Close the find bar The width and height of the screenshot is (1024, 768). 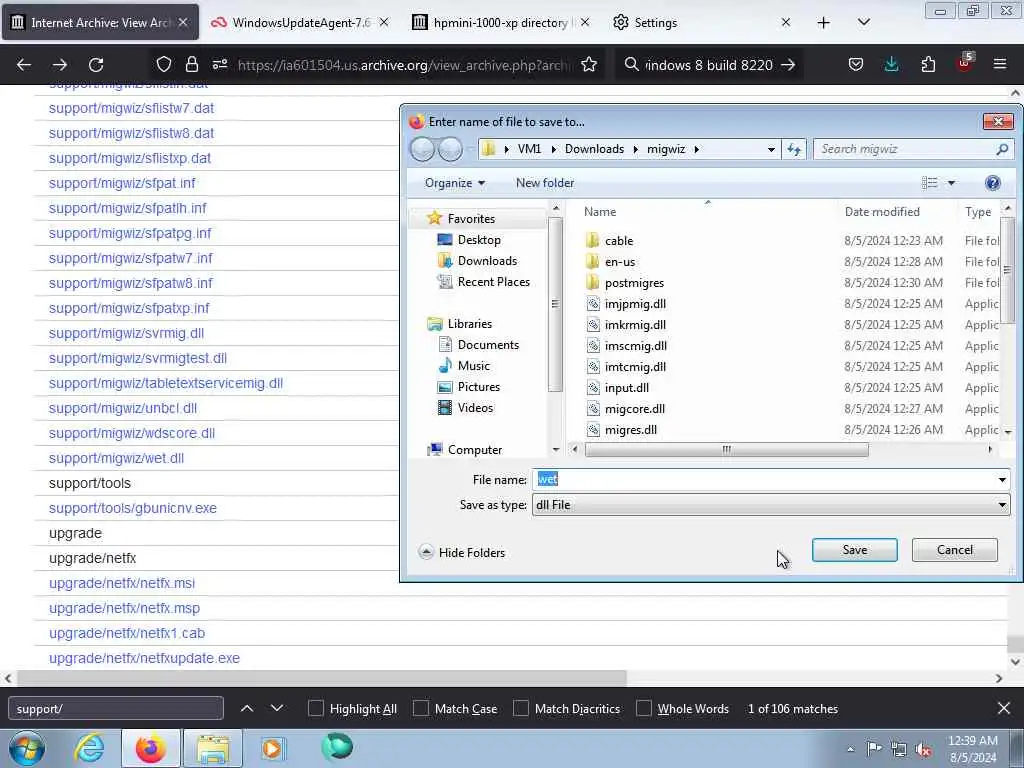[x=1004, y=709]
